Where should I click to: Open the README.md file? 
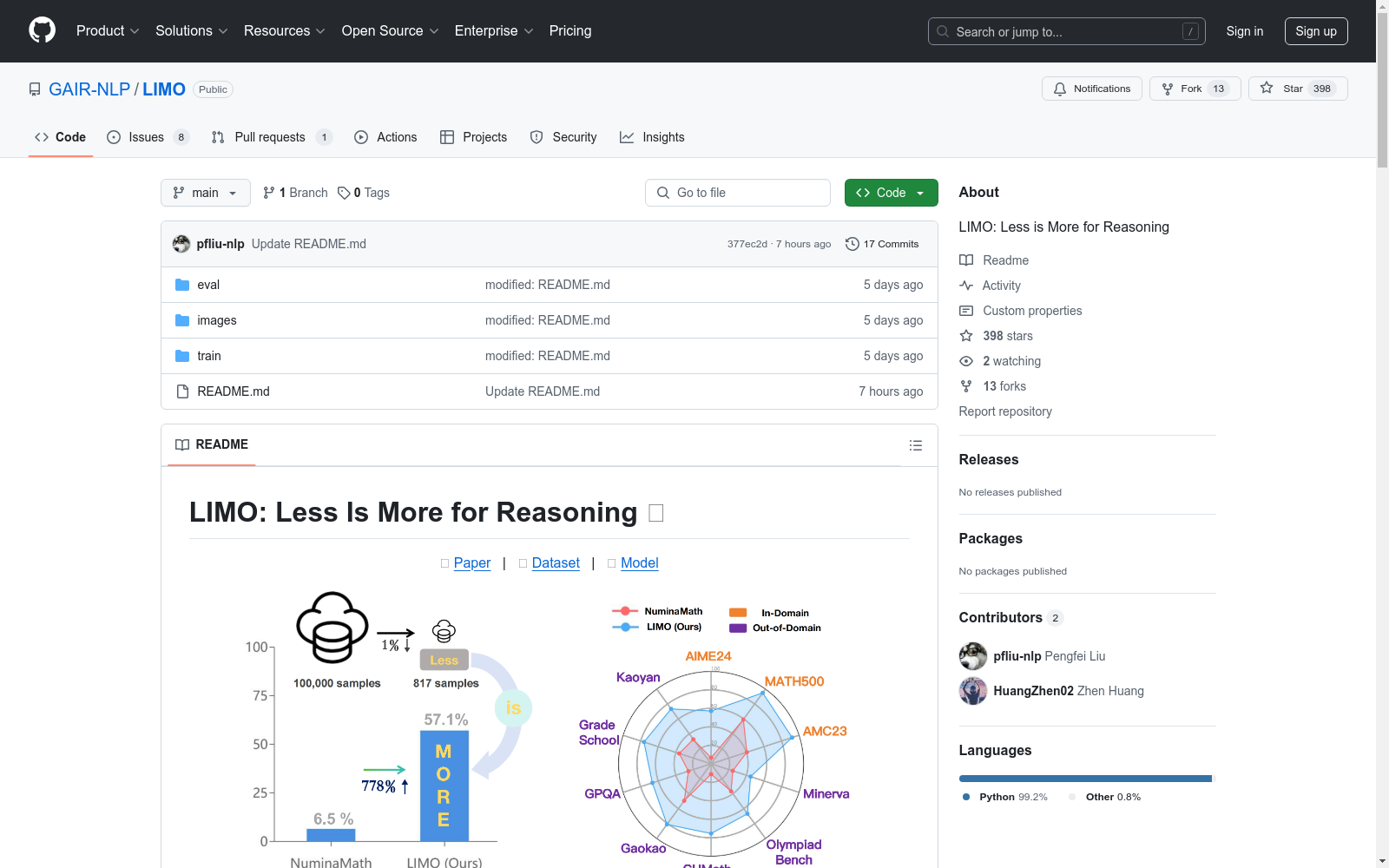[234, 391]
